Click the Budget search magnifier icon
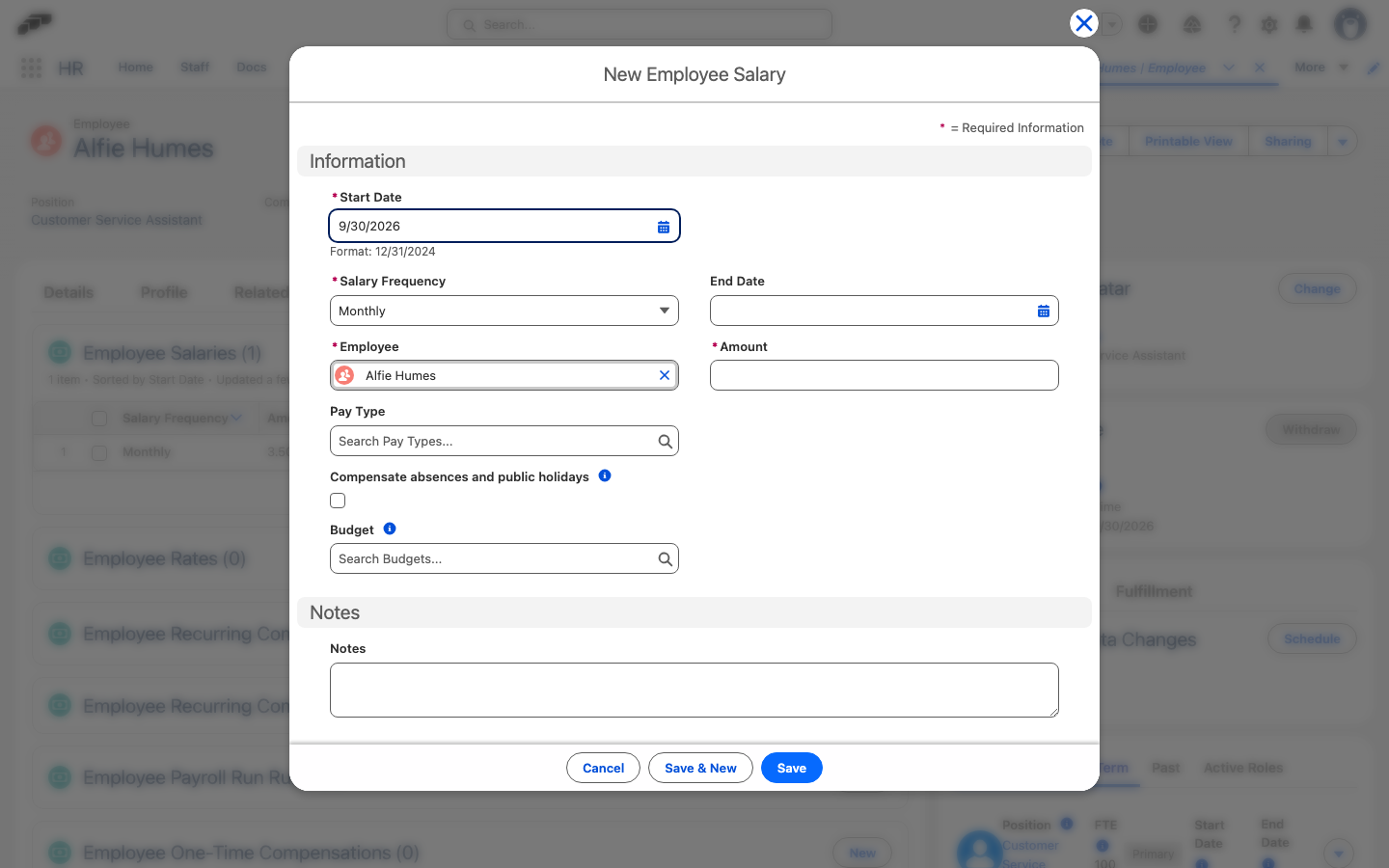 coord(666,559)
